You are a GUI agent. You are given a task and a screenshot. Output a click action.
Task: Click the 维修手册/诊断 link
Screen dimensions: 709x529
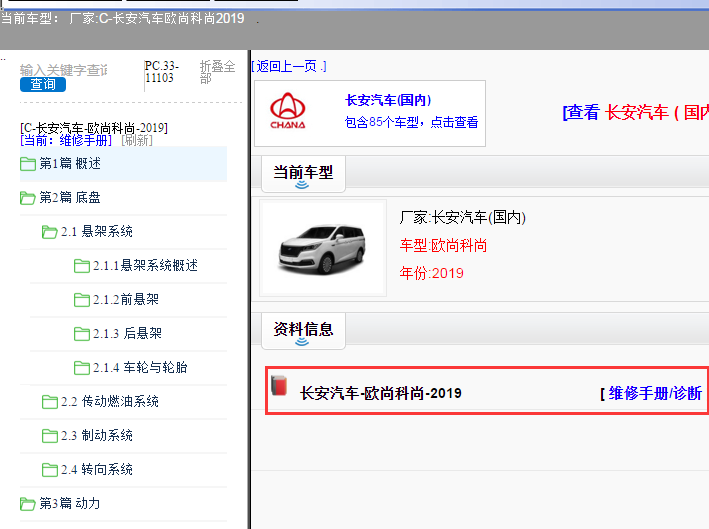655,393
